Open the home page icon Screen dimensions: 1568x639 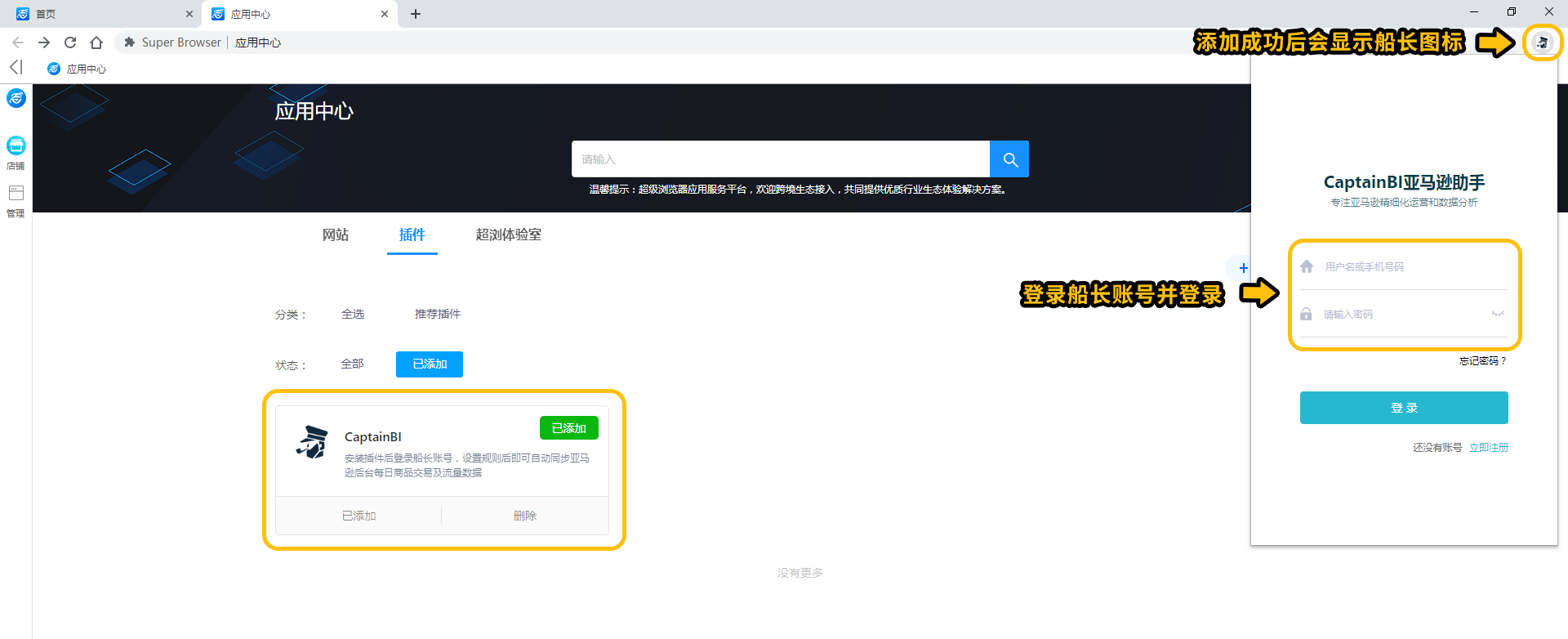click(96, 42)
